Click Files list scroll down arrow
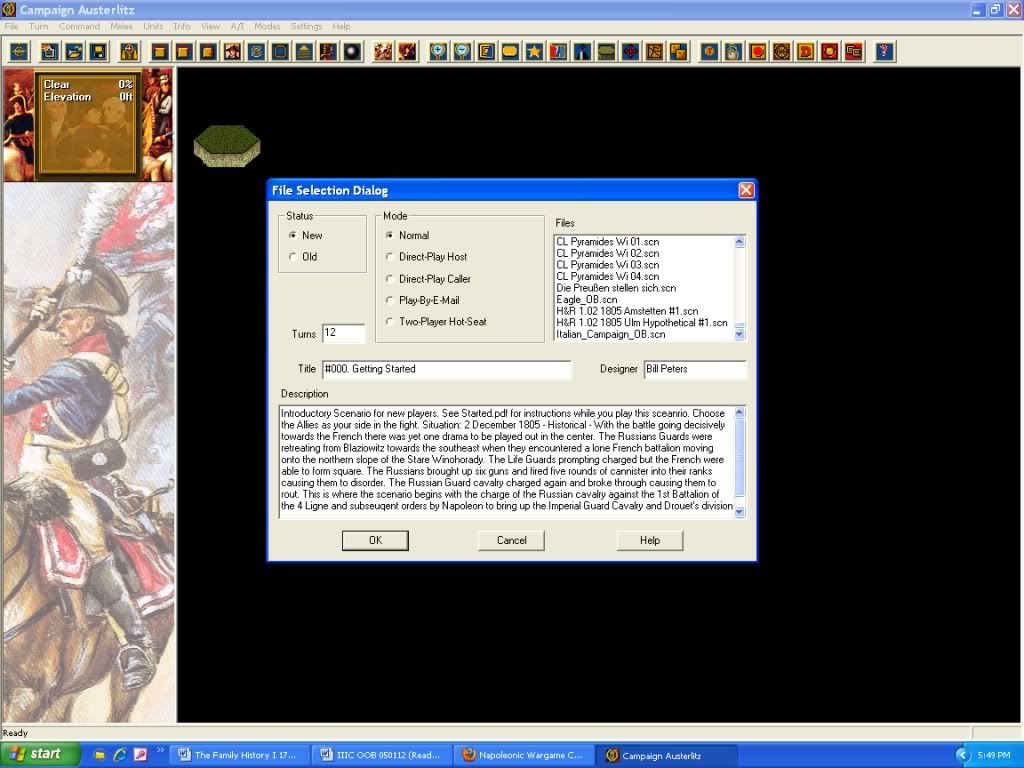Viewport: 1024px width, 768px height. [x=739, y=334]
